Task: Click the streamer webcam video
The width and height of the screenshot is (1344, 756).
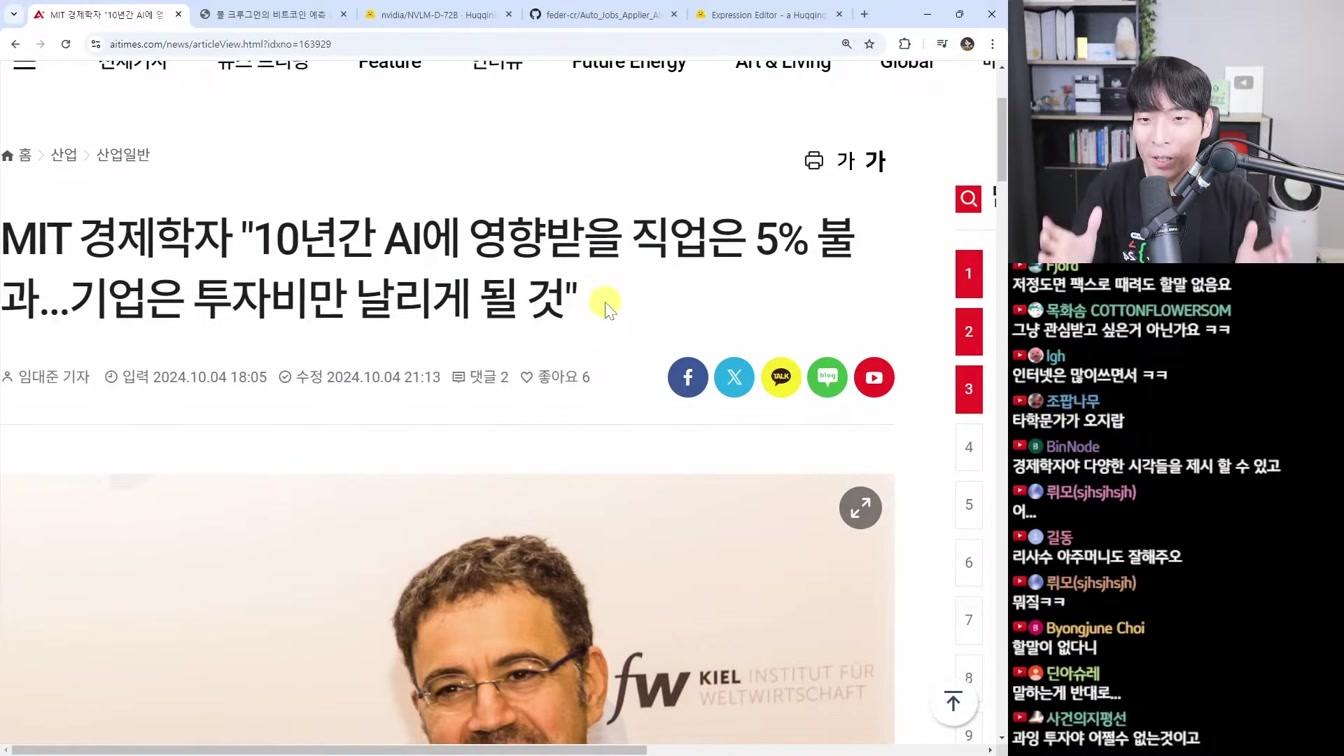Action: click(x=1176, y=131)
